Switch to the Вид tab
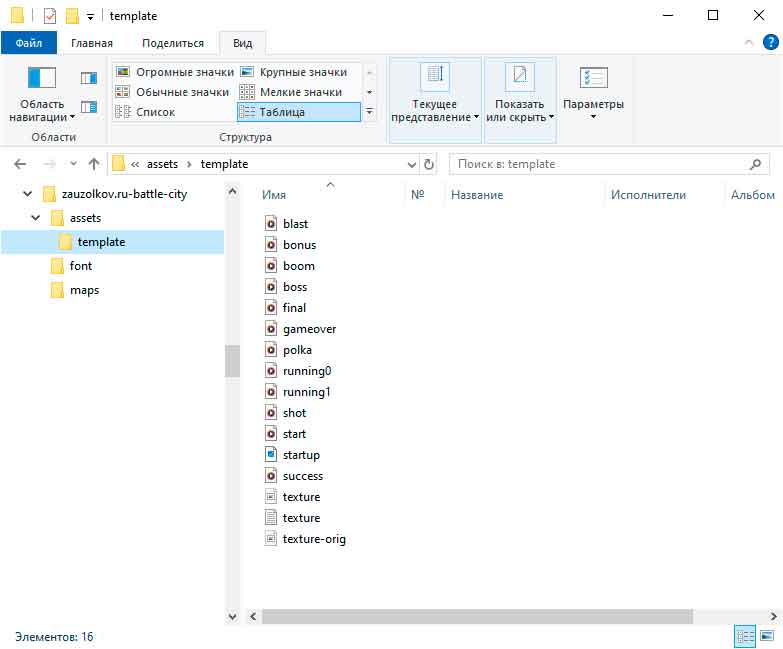This screenshot has height=649, width=783. 242,43
